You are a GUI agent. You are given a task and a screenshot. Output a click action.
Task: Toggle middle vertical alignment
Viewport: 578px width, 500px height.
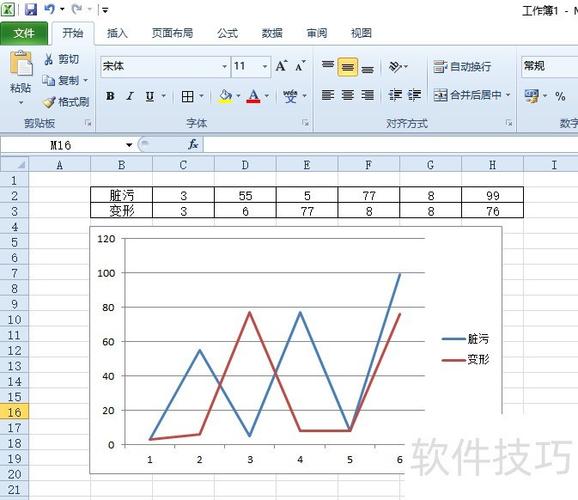coord(348,67)
